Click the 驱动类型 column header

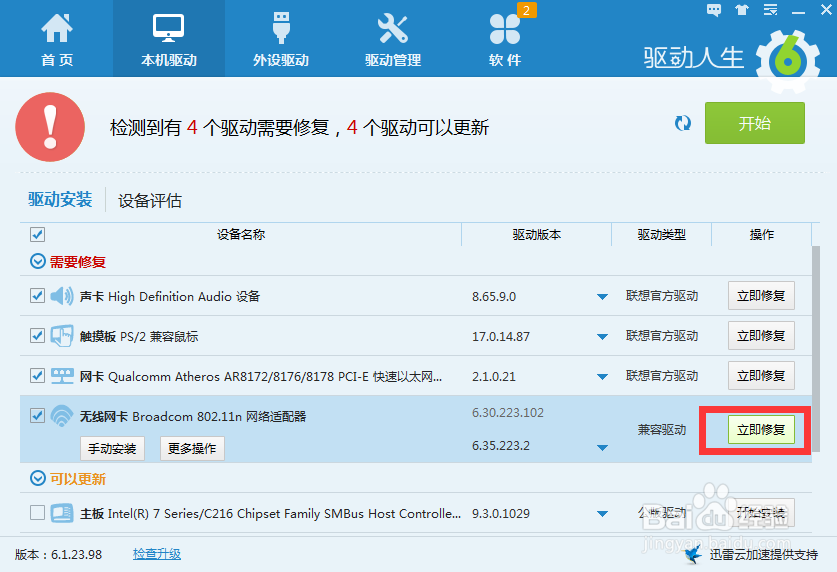point(661,234)
